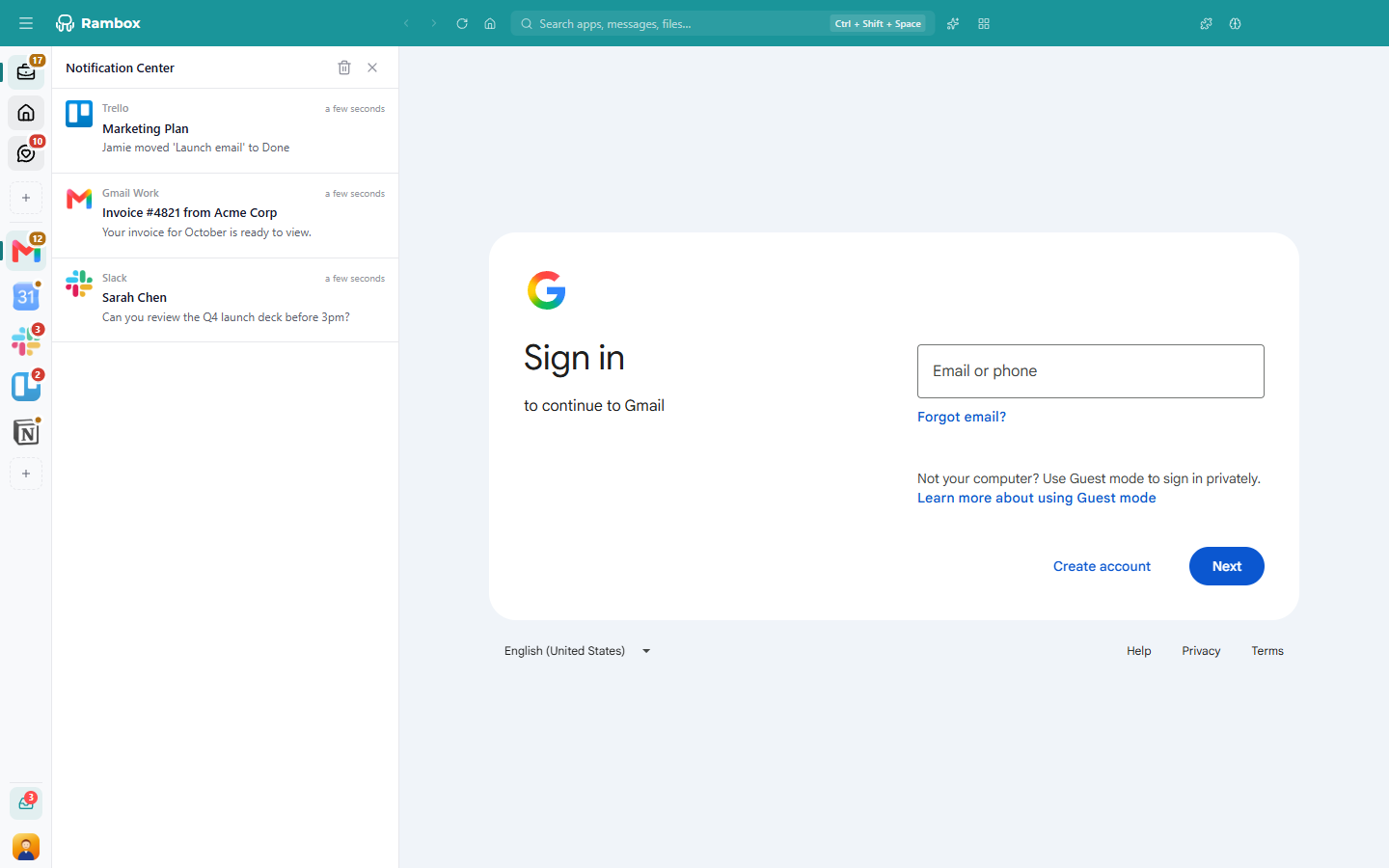This screenshot has width=1389, height=868.
Task: Expand the 'English (United States)' language dropdown
Action: 578,651
